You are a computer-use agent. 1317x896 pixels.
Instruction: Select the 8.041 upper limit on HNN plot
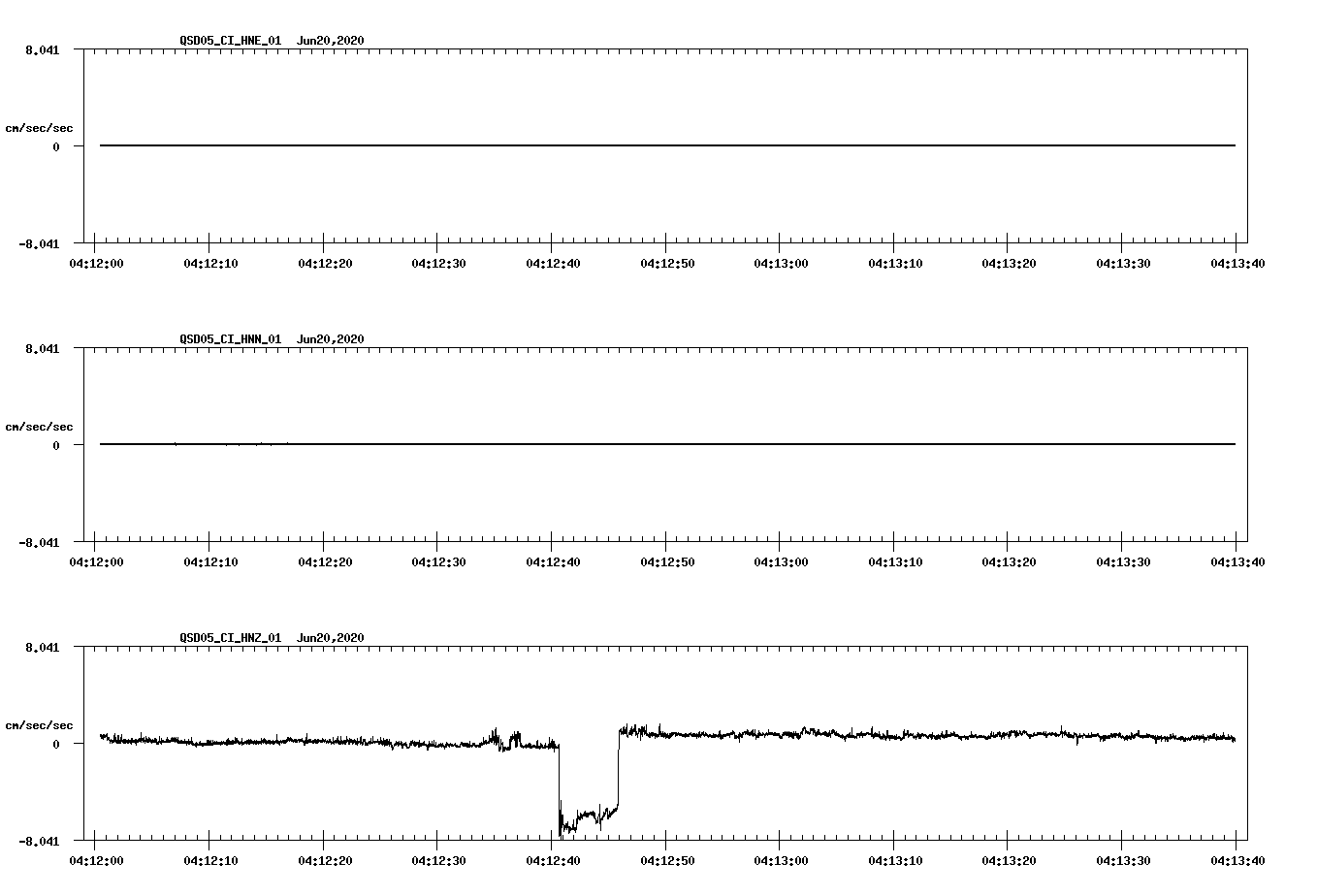click(43, 348)
